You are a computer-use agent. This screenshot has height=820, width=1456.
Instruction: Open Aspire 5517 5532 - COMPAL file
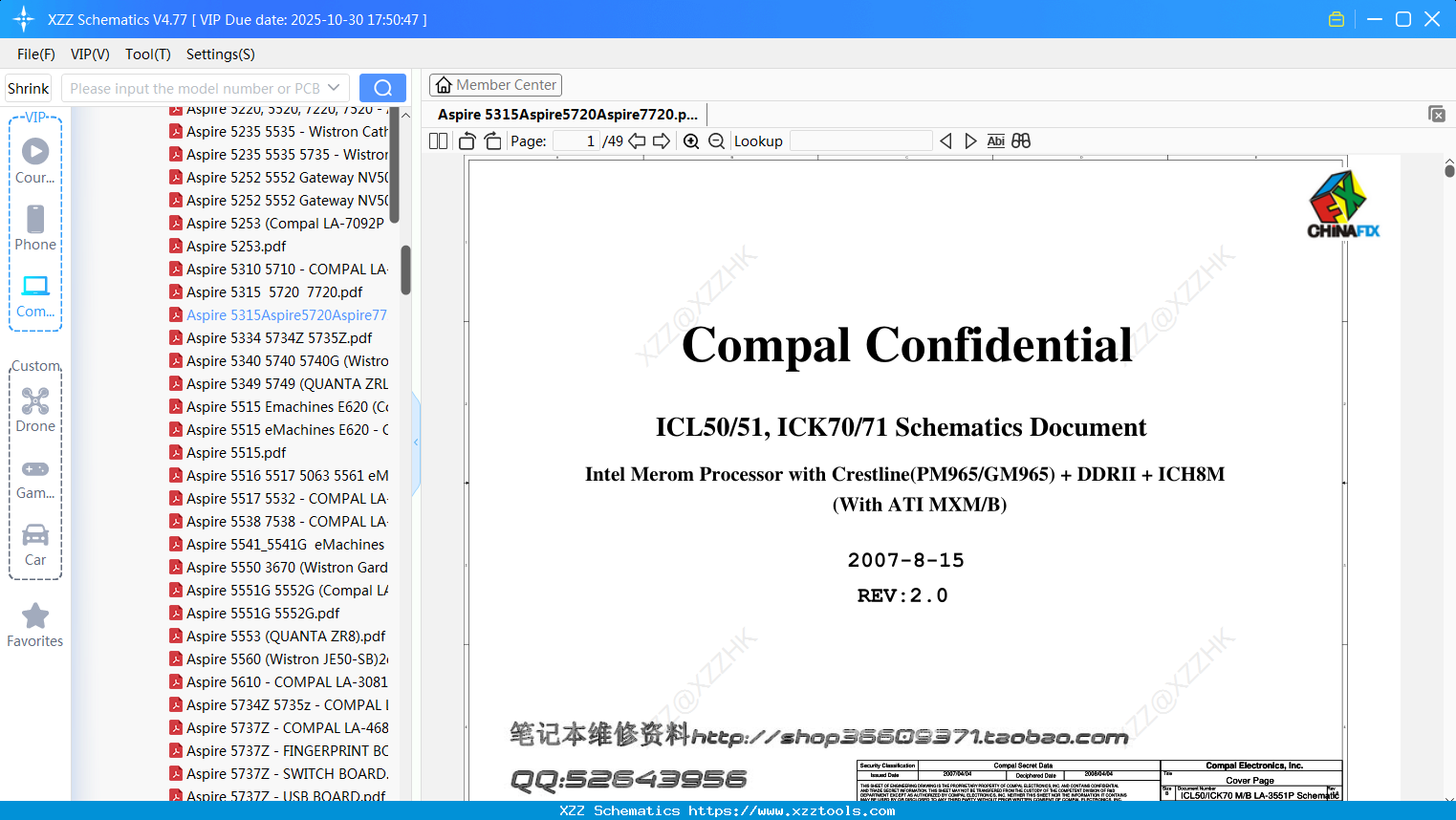279,499
